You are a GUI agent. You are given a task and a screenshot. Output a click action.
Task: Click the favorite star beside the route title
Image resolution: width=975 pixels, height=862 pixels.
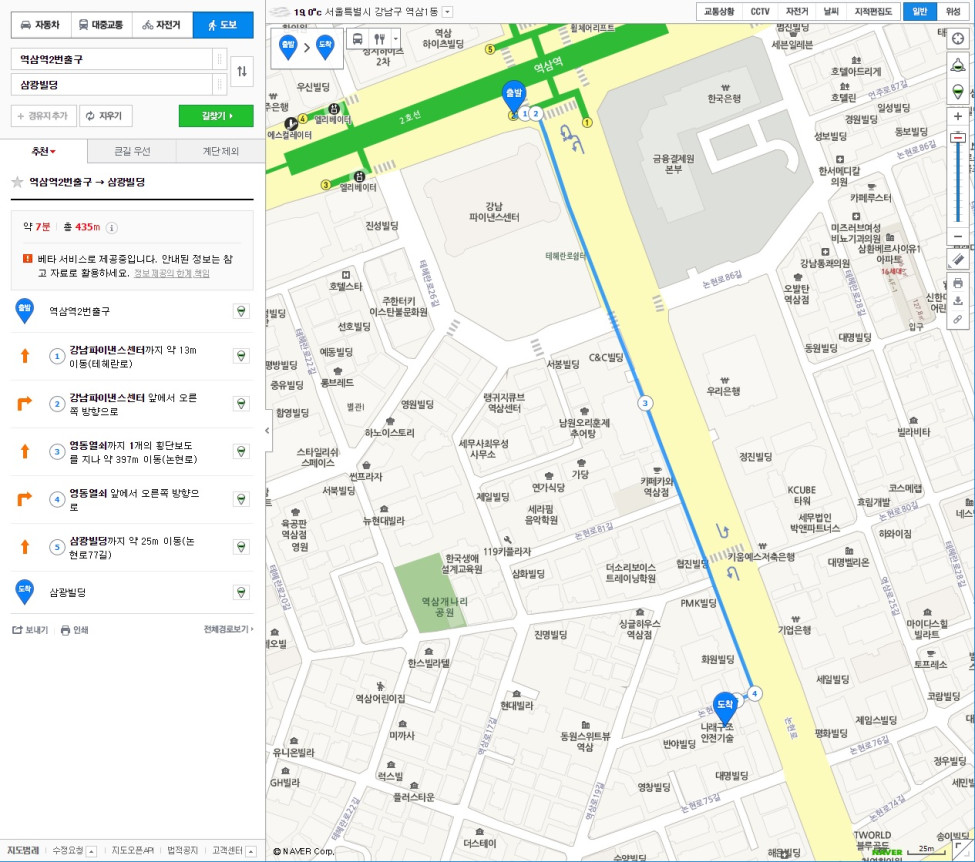pos(17,182)
